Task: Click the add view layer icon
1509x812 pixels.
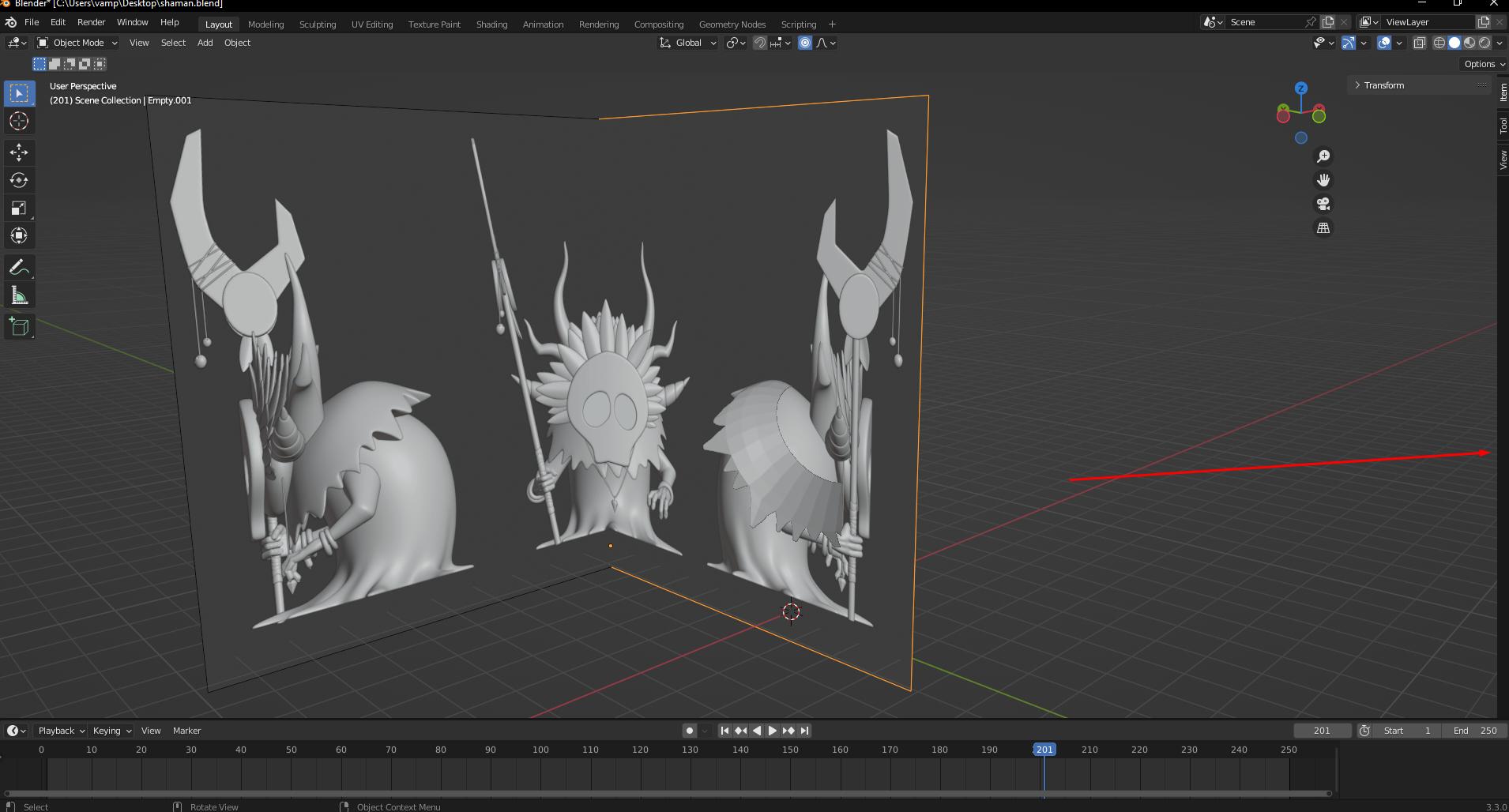Action: [1484, 22]
